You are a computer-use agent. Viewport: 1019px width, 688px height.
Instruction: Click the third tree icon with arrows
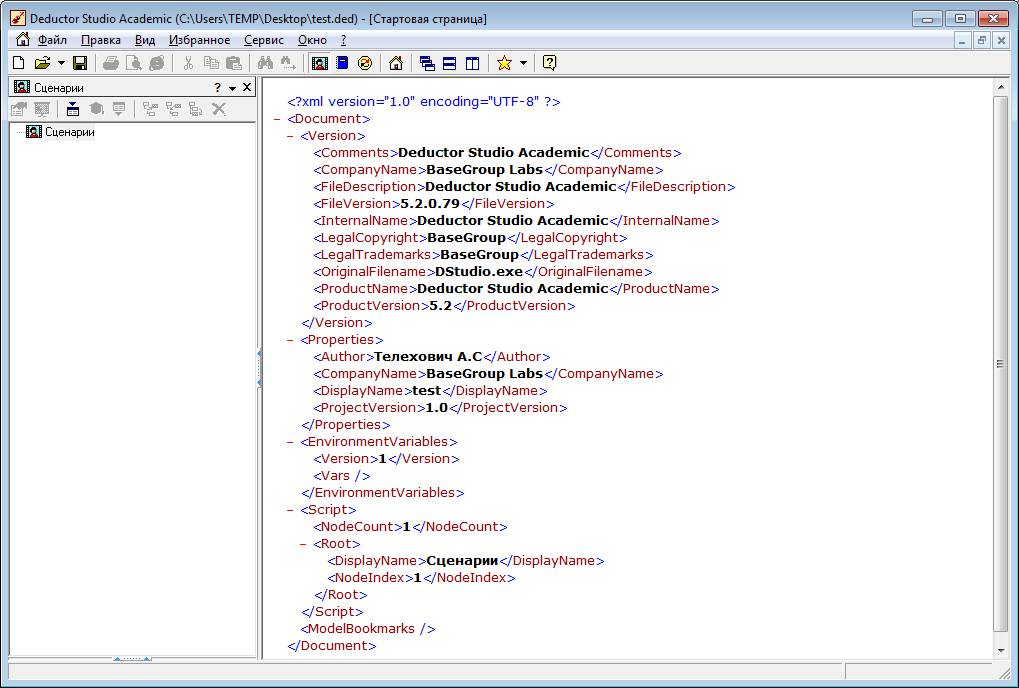[196, 109]
